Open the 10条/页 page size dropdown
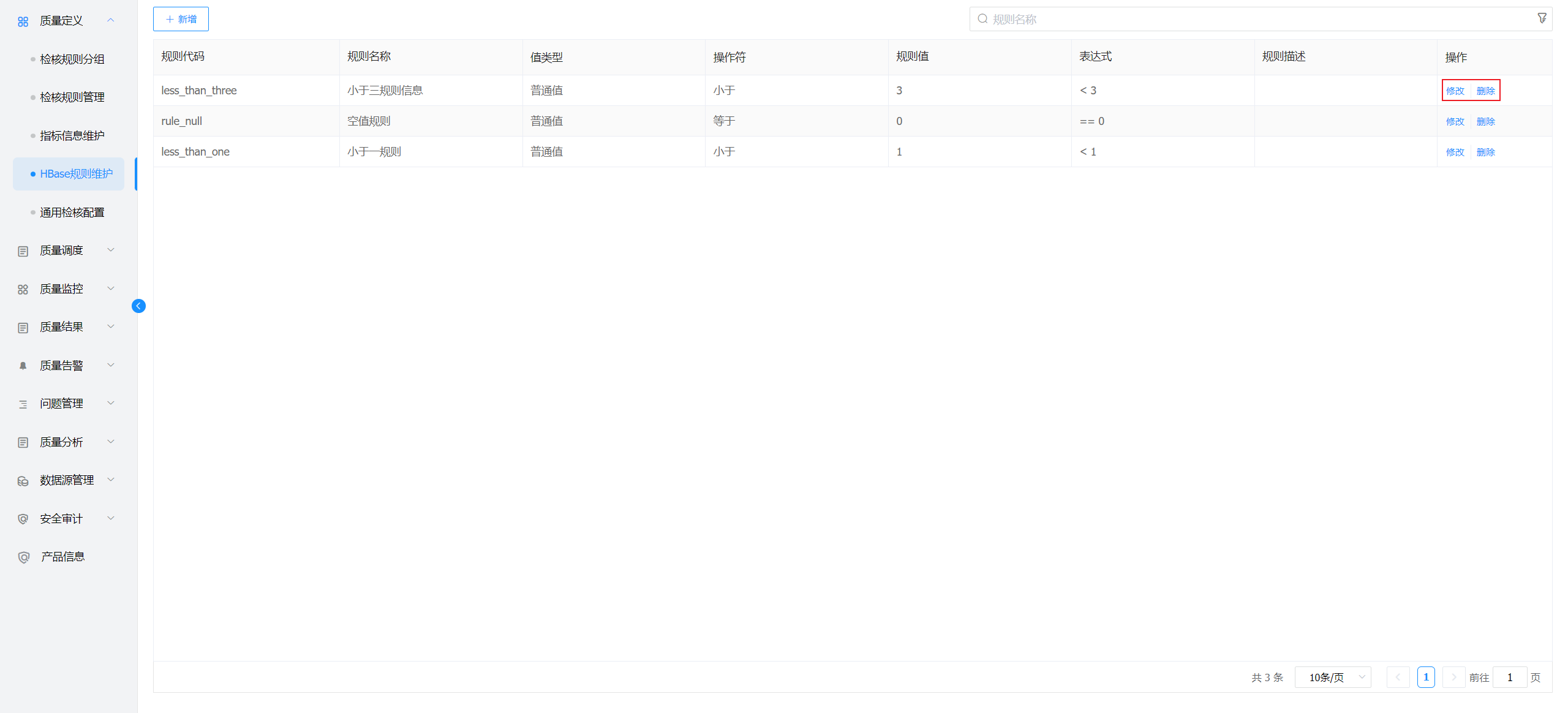The height and width of the screenshot is (713, 1568). 1333,677
